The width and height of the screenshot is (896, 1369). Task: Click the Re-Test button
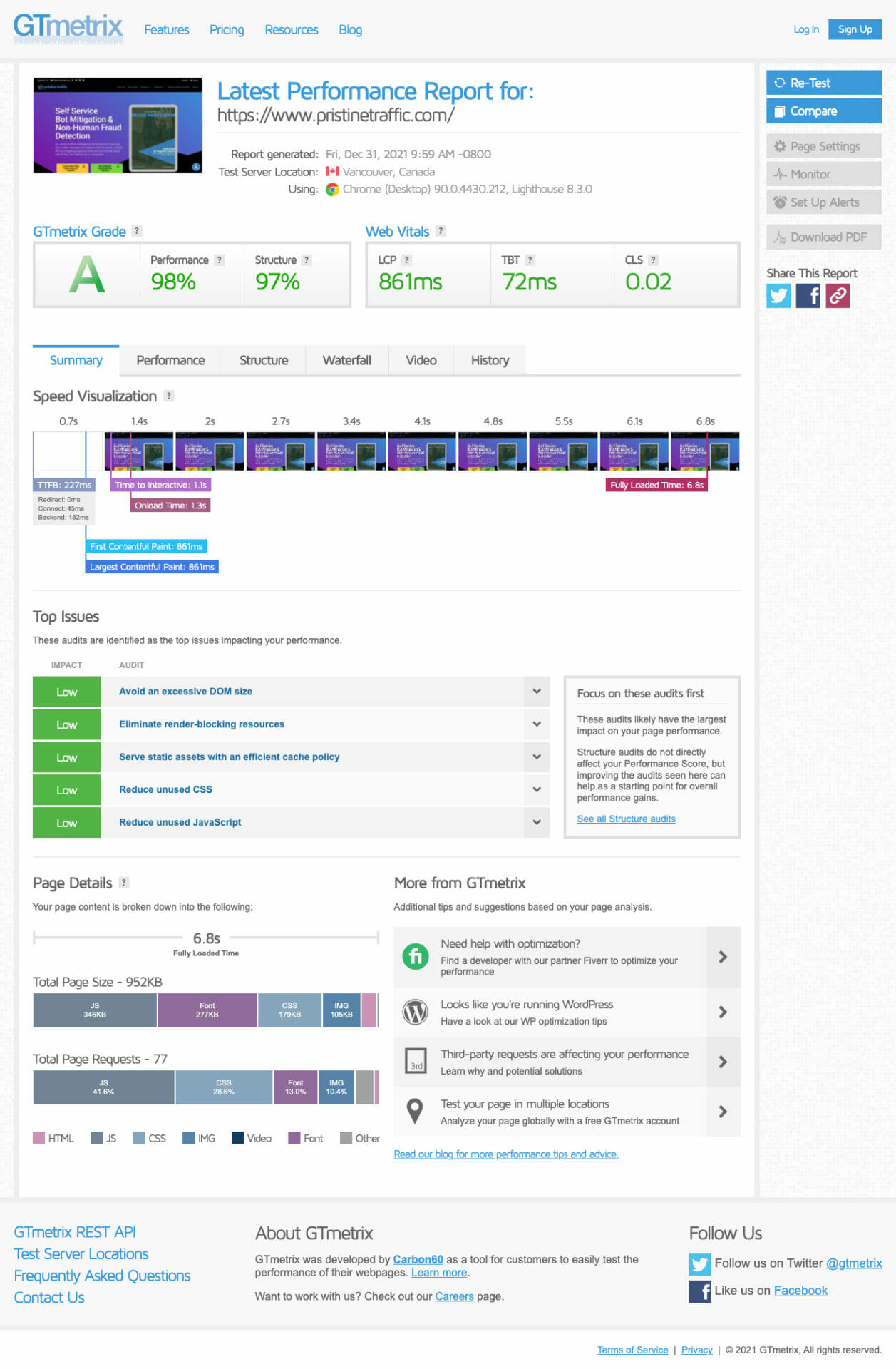tap(824, 83)
